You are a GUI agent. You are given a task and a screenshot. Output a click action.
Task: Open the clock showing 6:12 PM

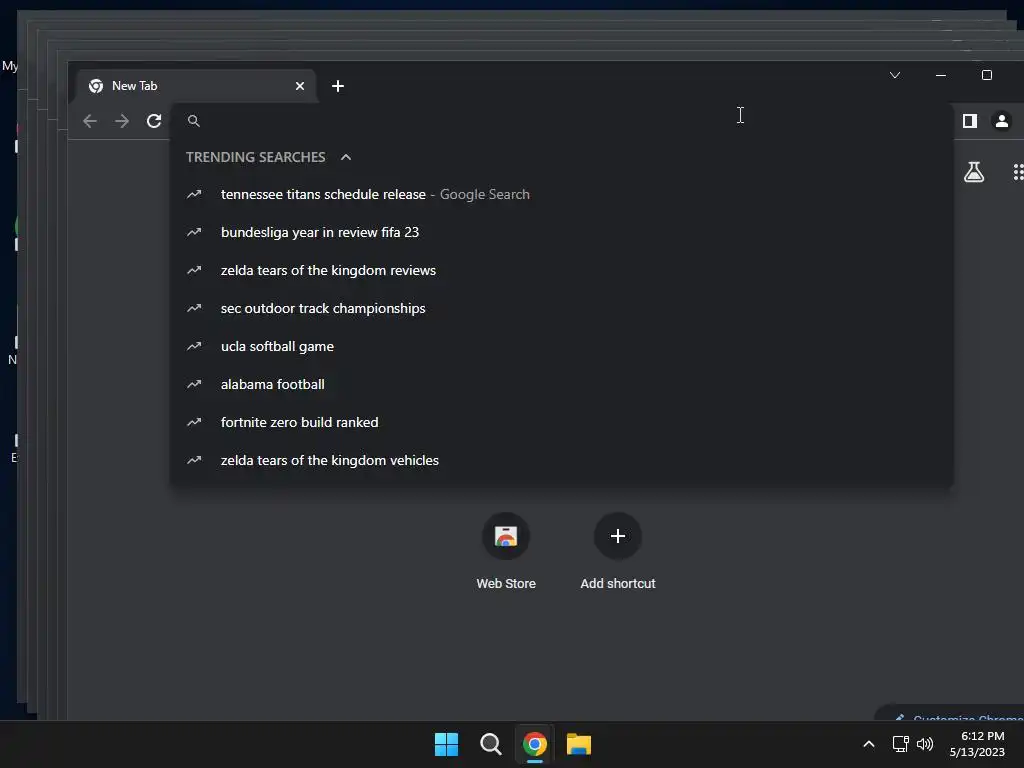[x=978, y=744]
